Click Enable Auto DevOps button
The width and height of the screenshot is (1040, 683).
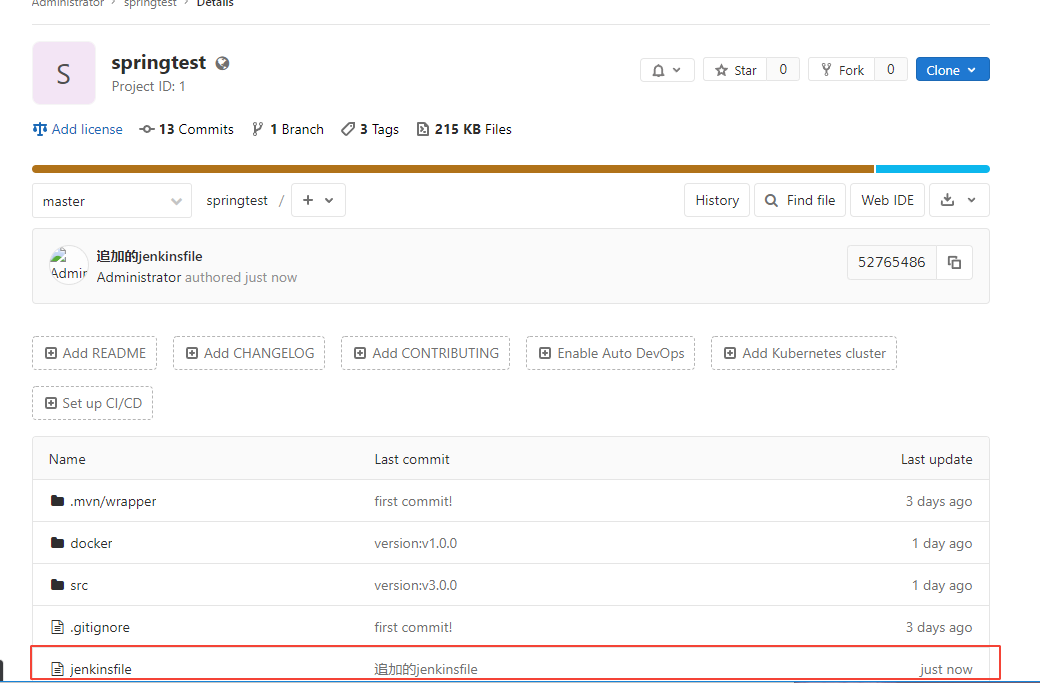click(x=611, y=353)
